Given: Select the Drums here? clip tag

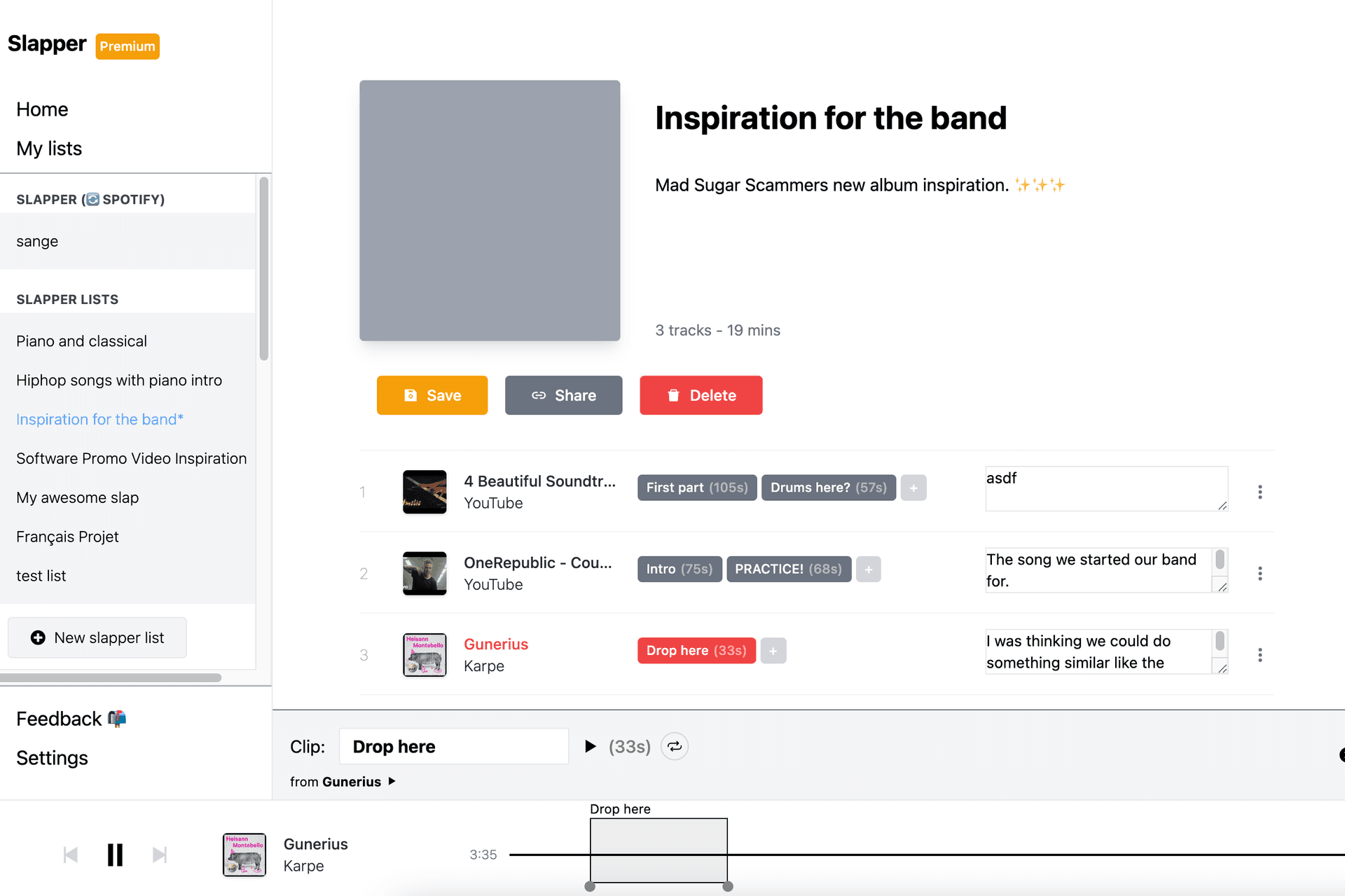Looking at the screenshot, I should (x=828, y=488).
